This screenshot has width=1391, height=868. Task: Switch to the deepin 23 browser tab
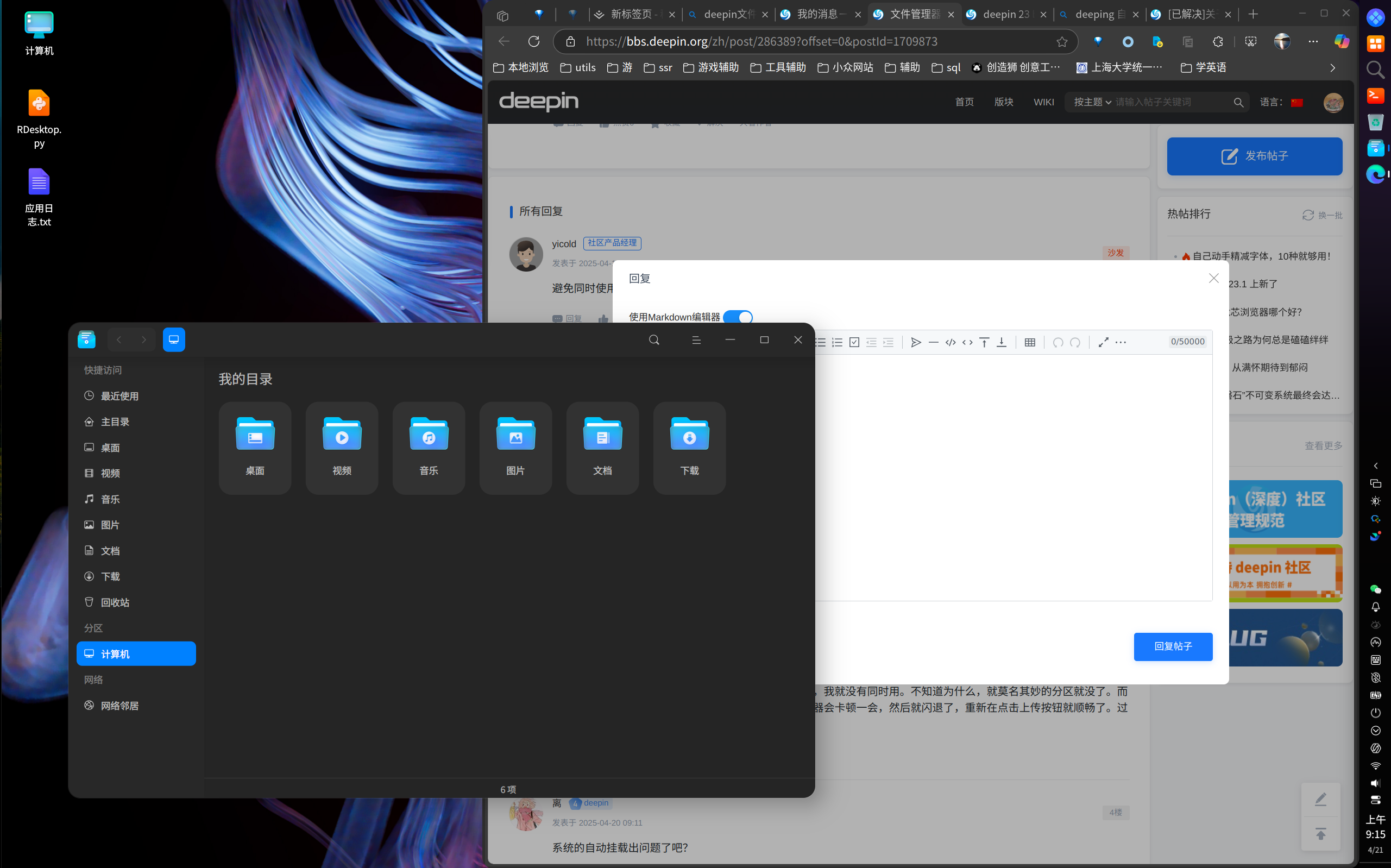point(1007,14)
